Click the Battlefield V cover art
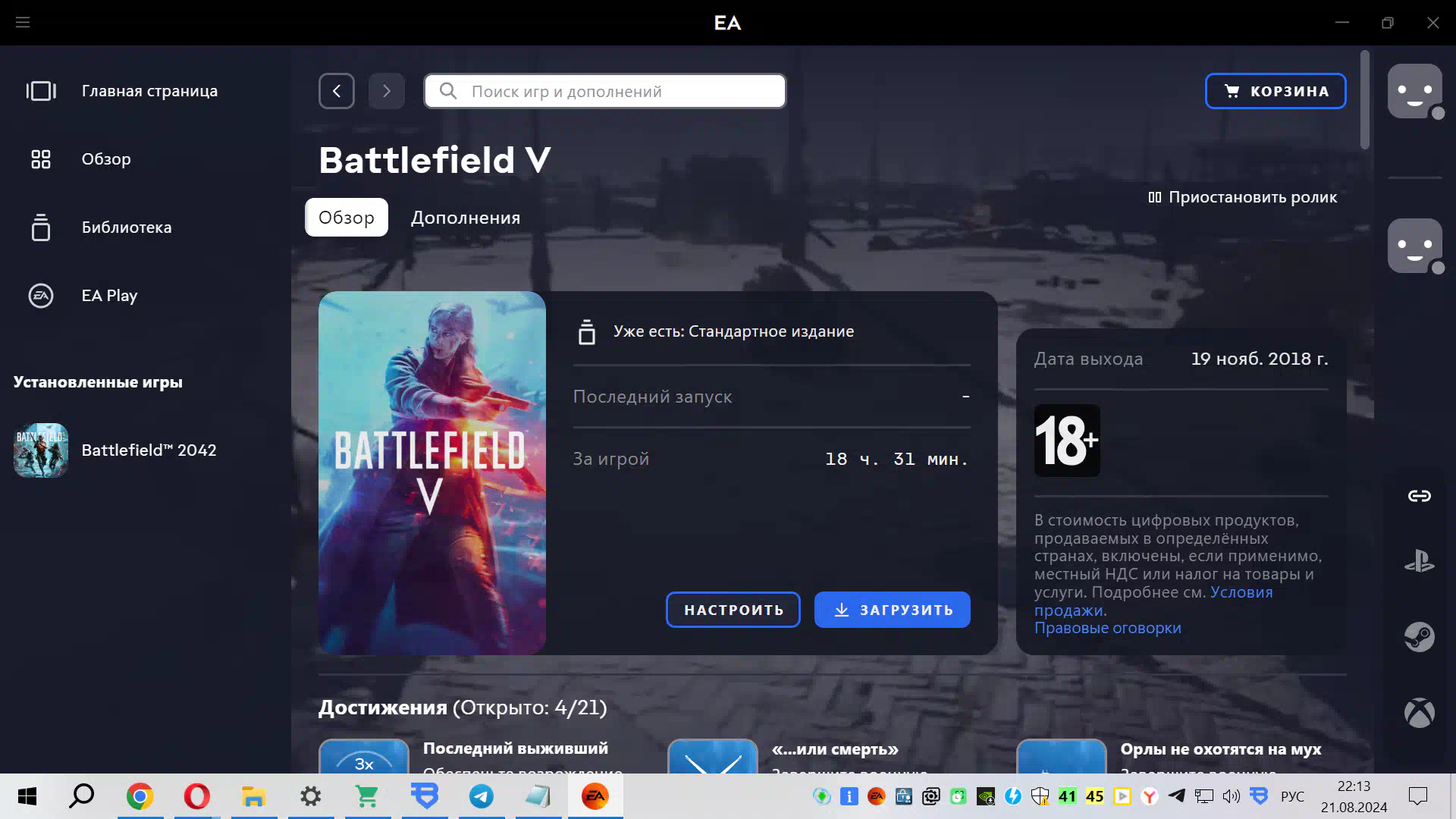The height and width of the screenshot is (819, 1456). [432, 473]
